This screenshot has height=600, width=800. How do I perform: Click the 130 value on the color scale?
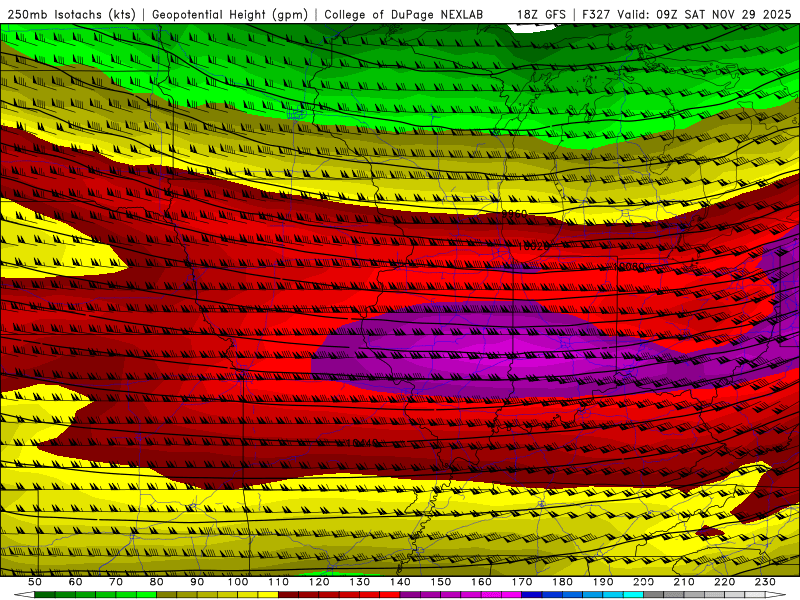360,582
